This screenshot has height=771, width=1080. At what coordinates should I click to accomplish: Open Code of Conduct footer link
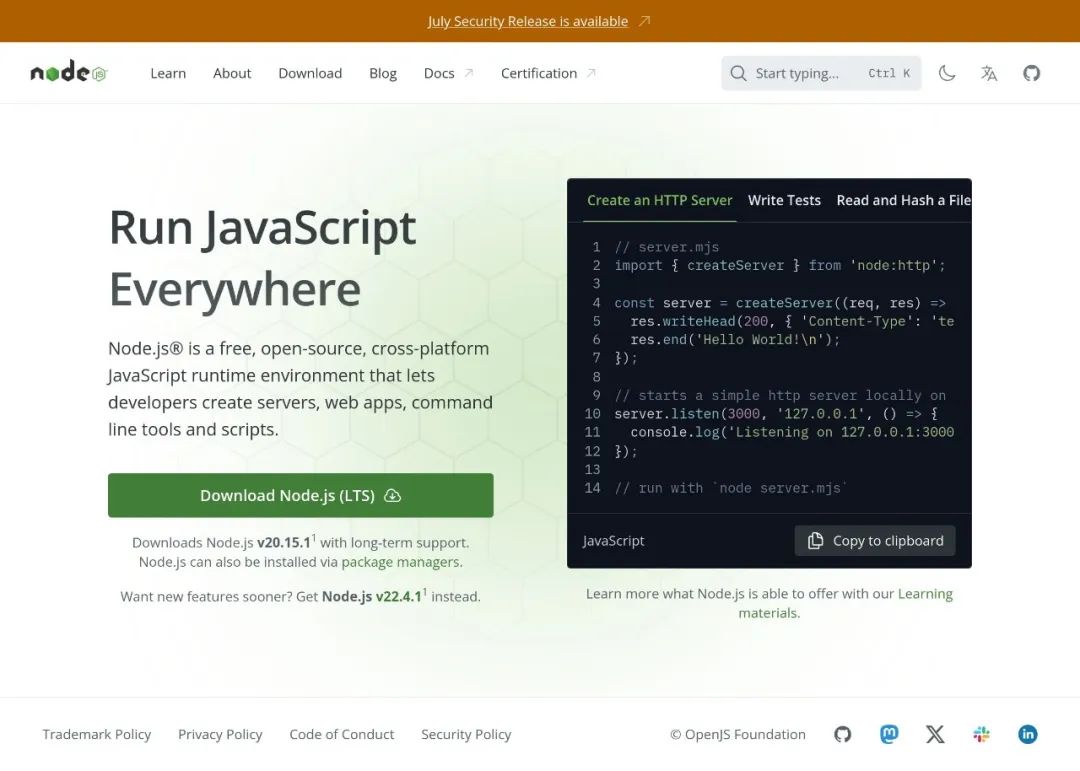pyautogui.click(x=342, y=734)
